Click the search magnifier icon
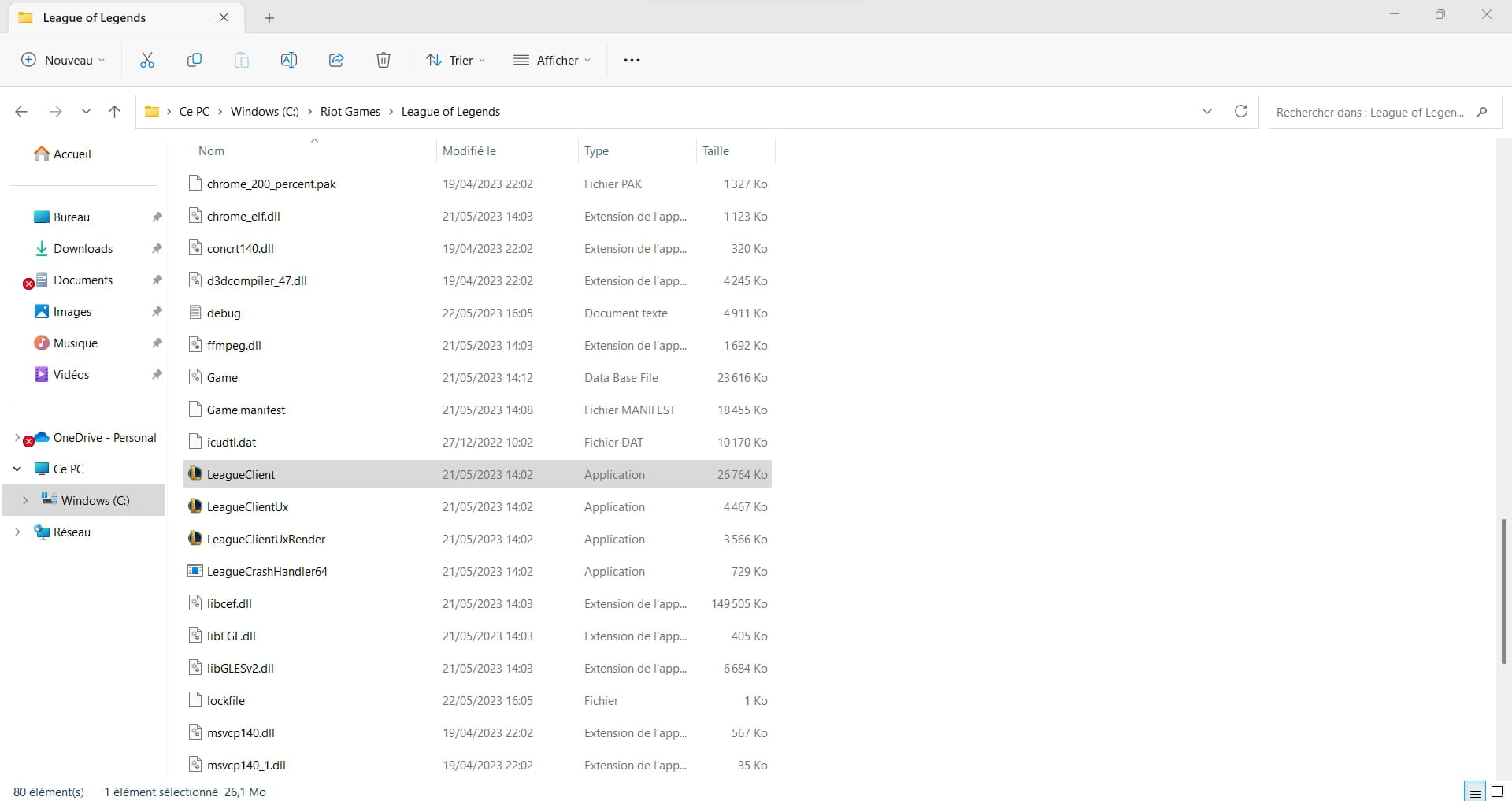Screen dimensions: 1512x801 click(1481, 112)
